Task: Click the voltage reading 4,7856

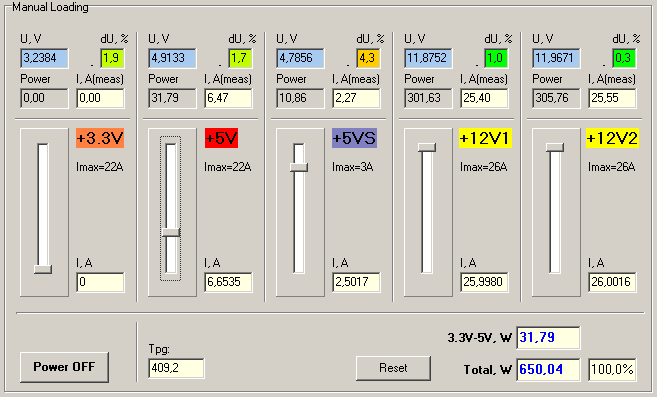Action: (x=300, y=58)
